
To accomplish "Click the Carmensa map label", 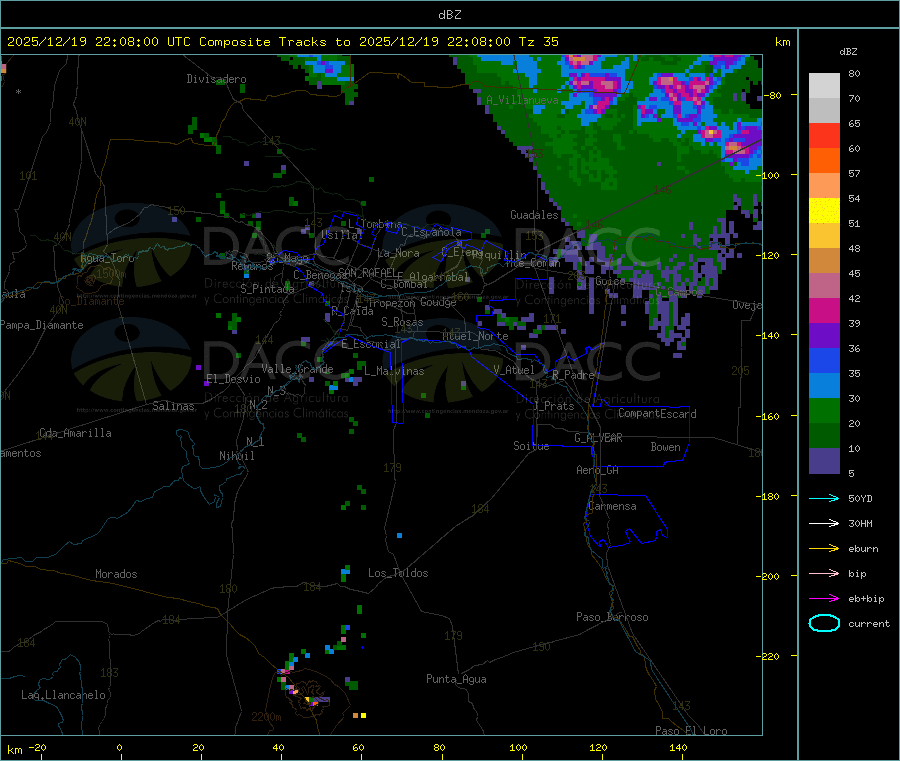I will [612, 506].
